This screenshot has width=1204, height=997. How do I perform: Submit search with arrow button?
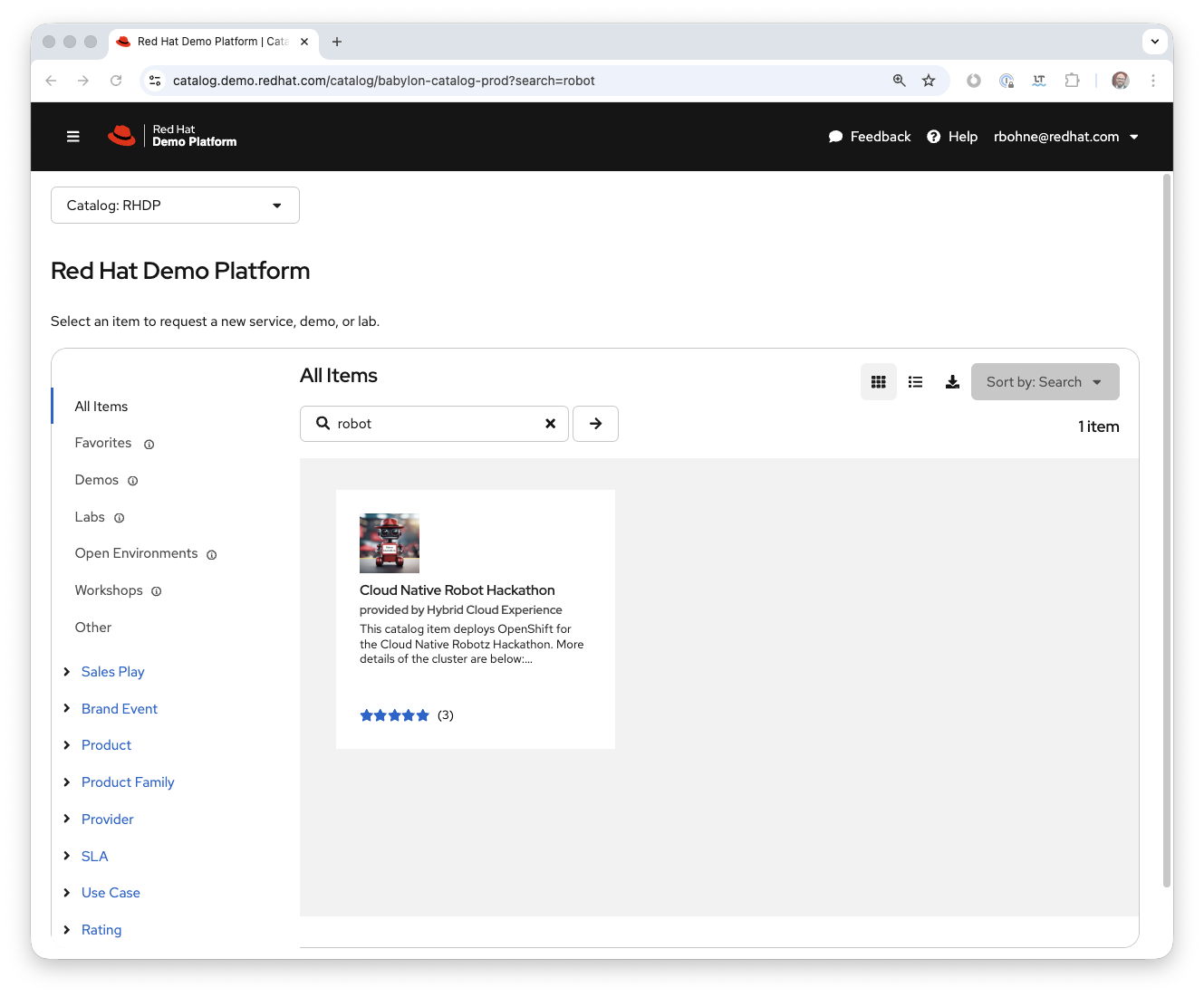(x=595, y=424)
